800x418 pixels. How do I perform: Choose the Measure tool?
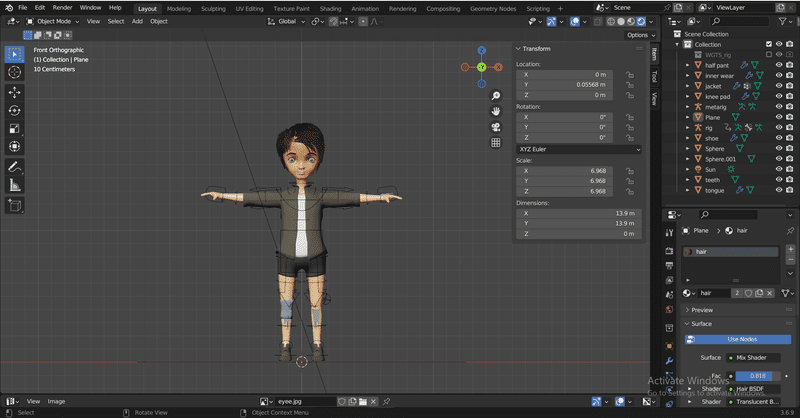click(15, 185)
